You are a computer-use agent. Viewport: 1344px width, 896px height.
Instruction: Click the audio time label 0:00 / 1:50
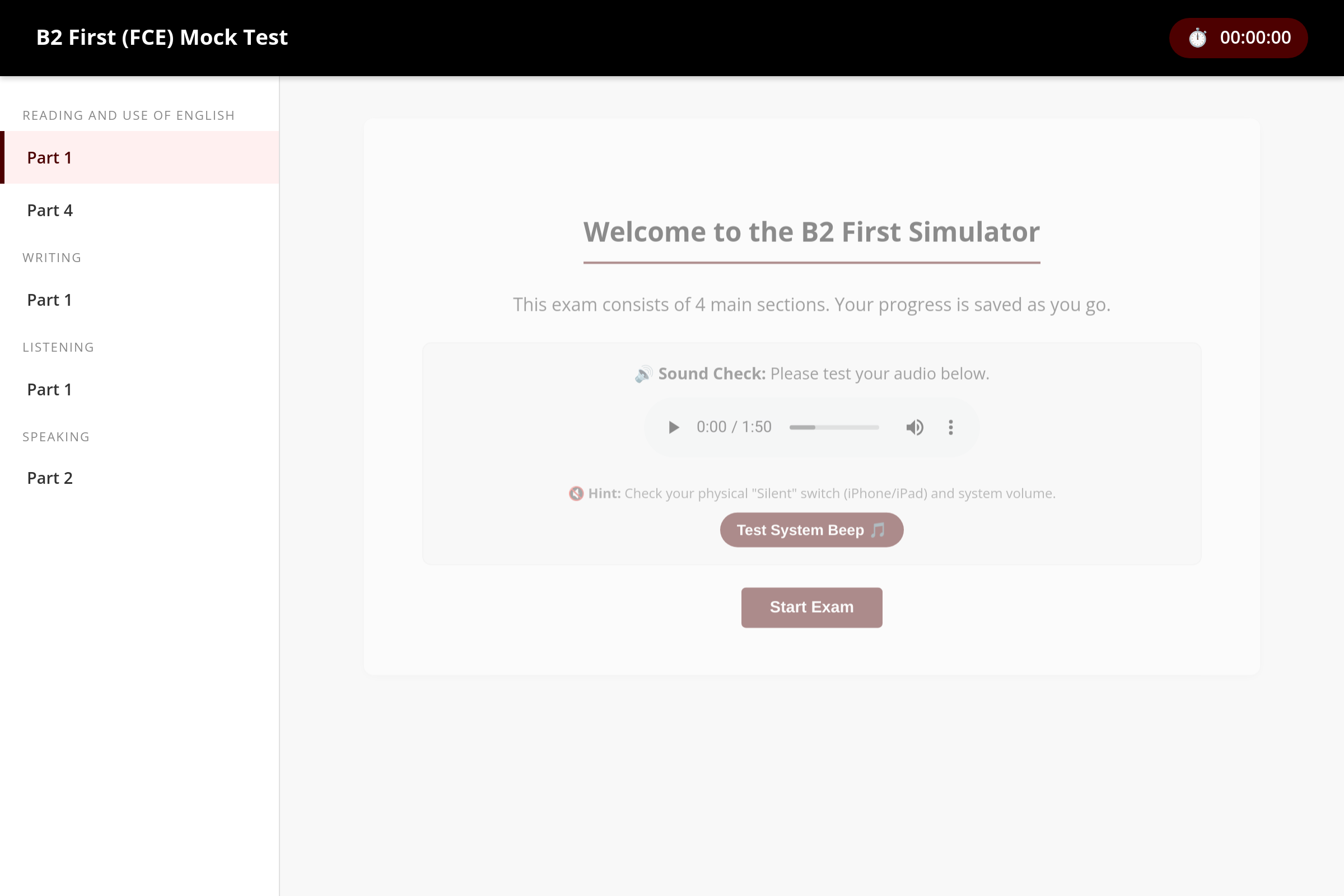734,427
